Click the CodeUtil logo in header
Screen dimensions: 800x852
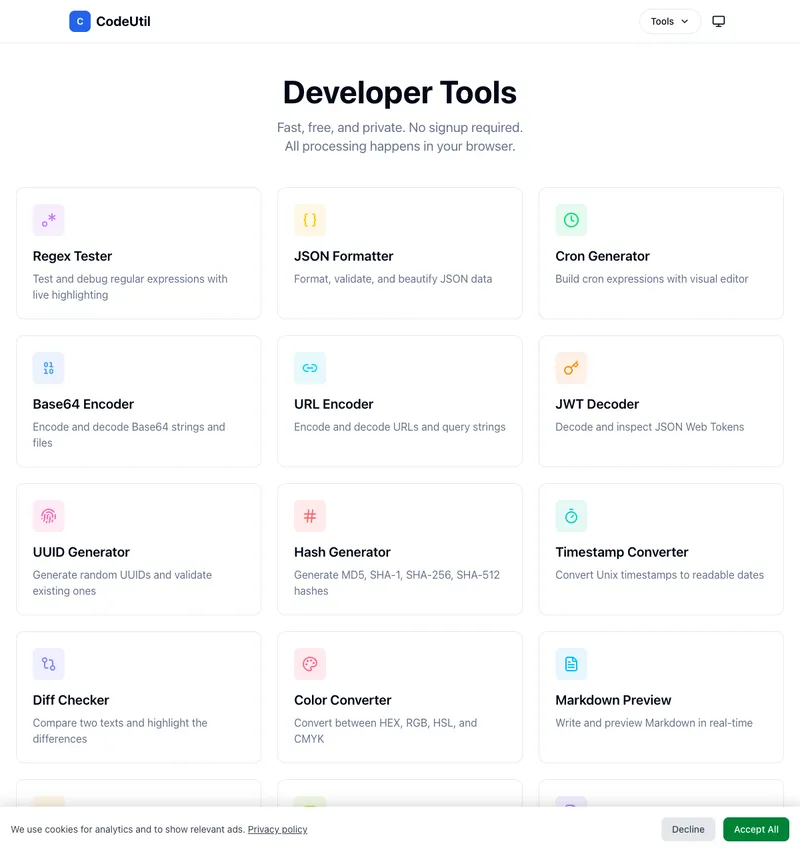coord(110,21)
